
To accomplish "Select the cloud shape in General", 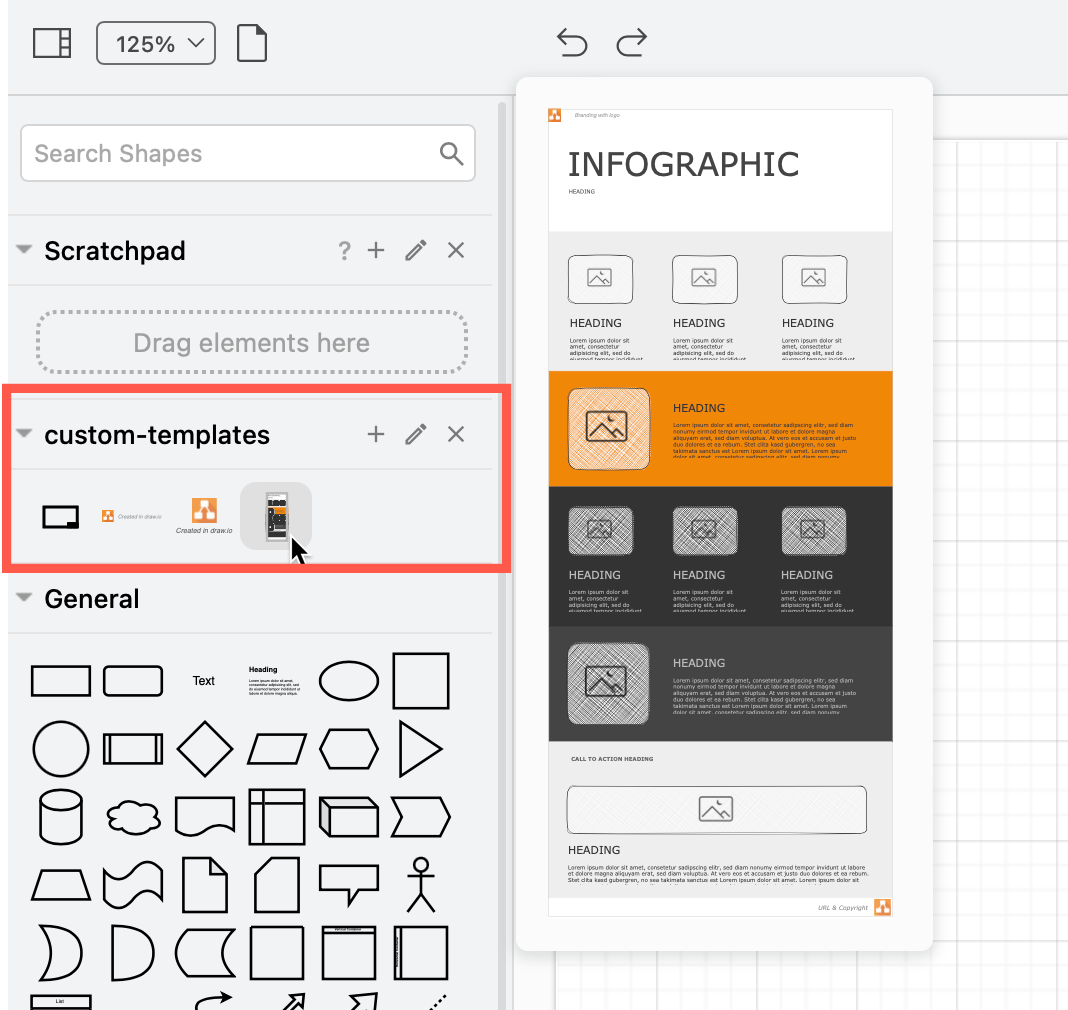I will (133, 817).
